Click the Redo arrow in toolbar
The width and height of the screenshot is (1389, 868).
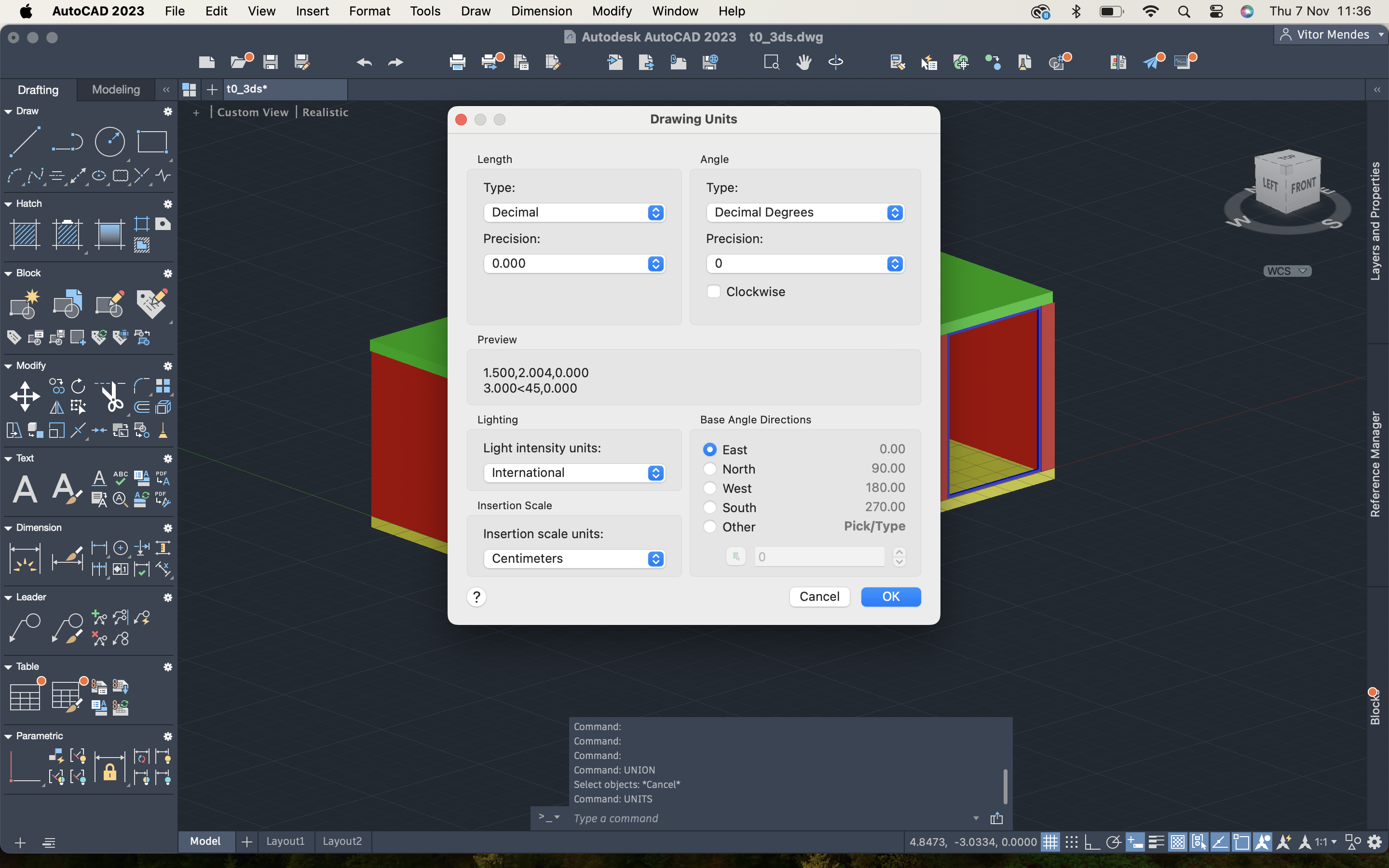click(395, 62)
